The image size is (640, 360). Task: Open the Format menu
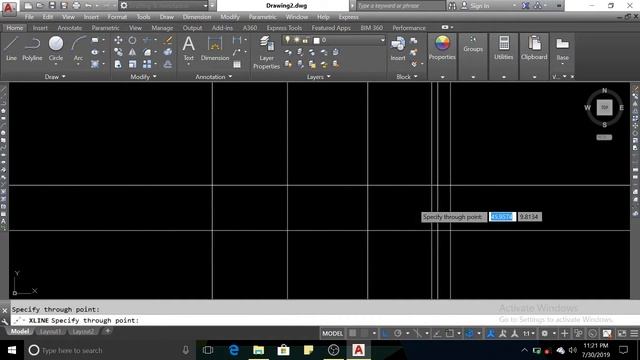tap(117, 17)
